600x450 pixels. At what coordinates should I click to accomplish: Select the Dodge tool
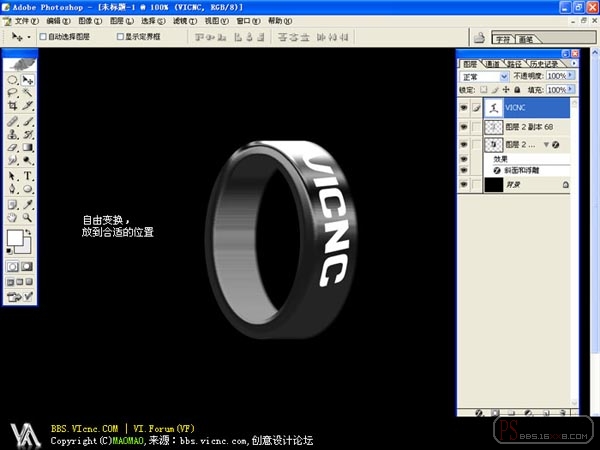click(x=28, y=160)
